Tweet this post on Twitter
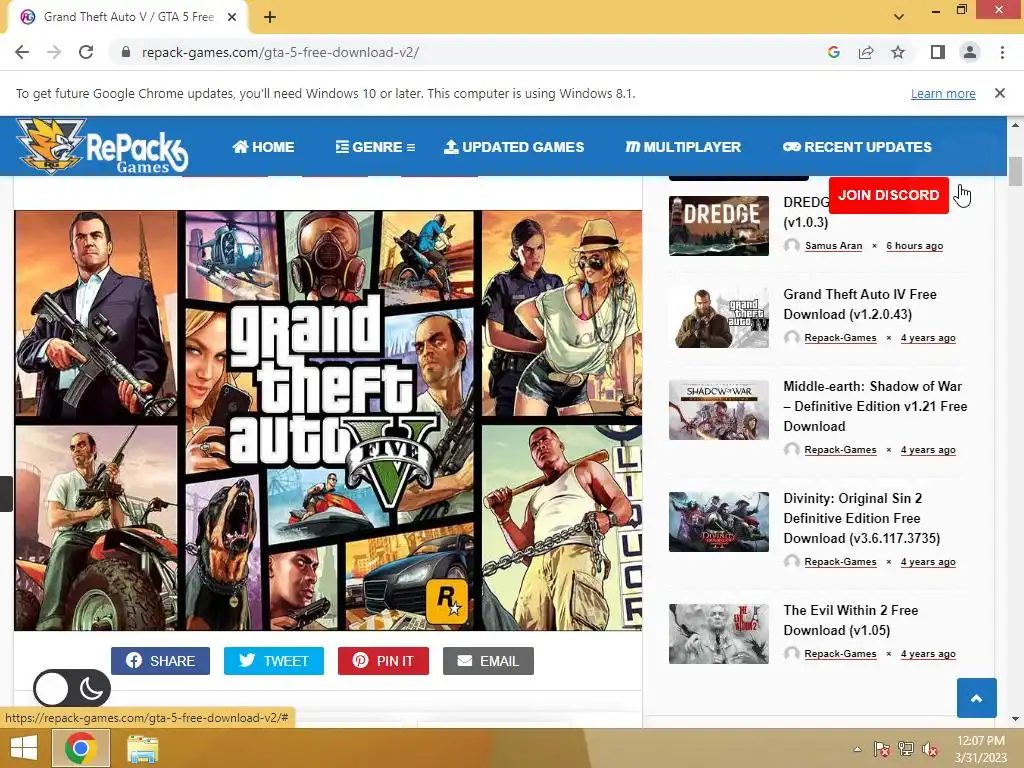 pos(274,661)
